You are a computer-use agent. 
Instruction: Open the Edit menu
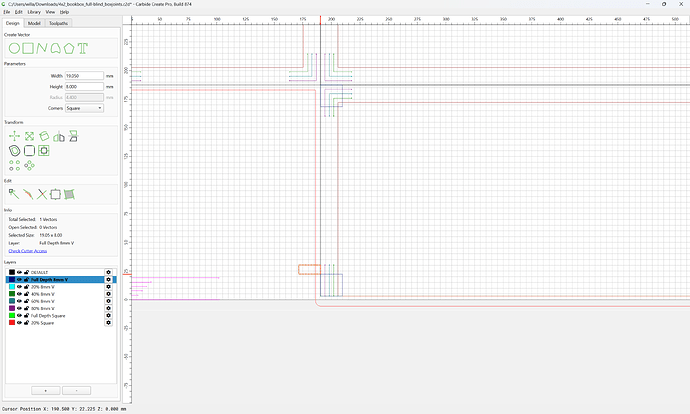[x=18, y=12]
